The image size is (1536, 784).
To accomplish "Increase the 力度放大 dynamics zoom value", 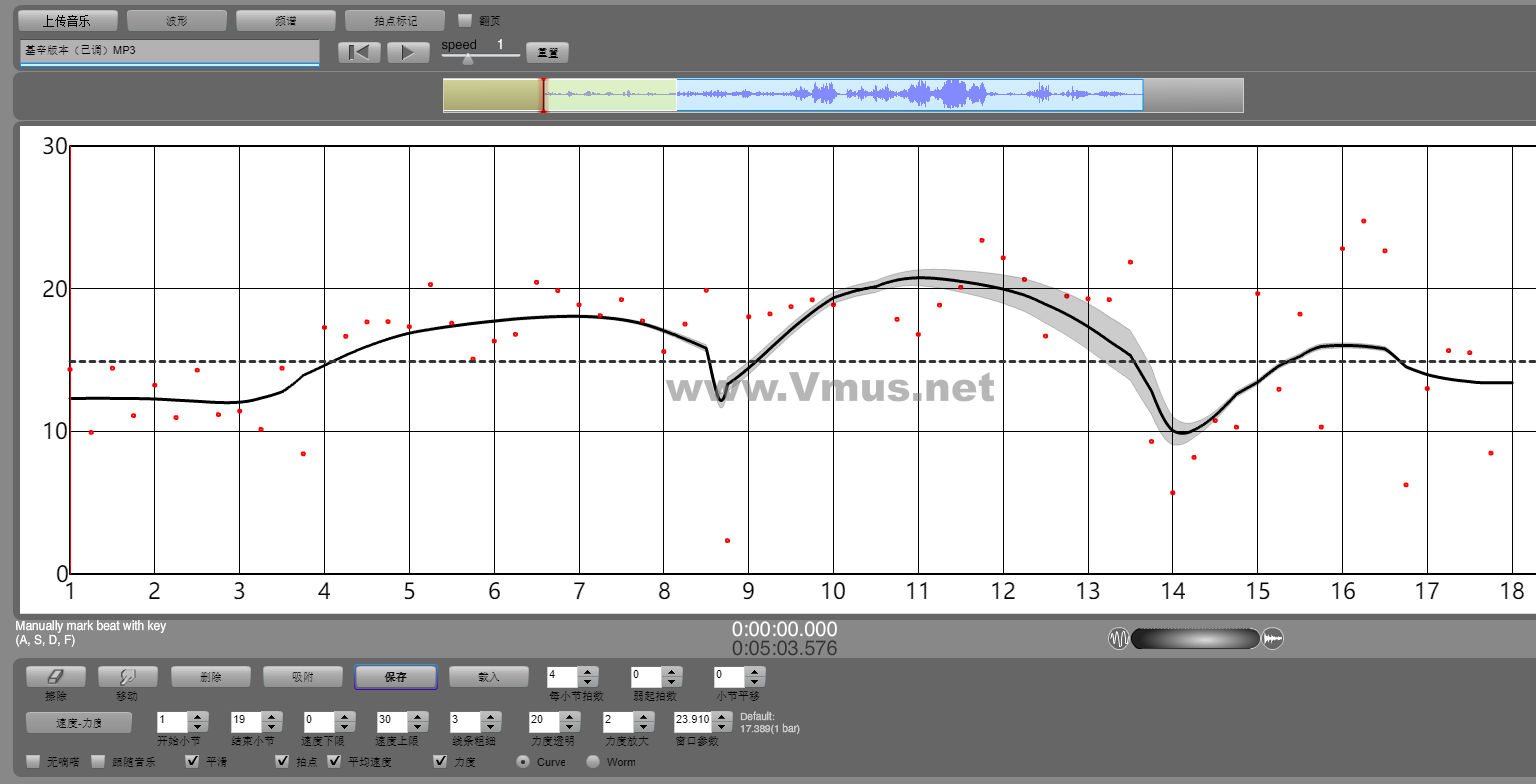I will click(x=642, y=716).
